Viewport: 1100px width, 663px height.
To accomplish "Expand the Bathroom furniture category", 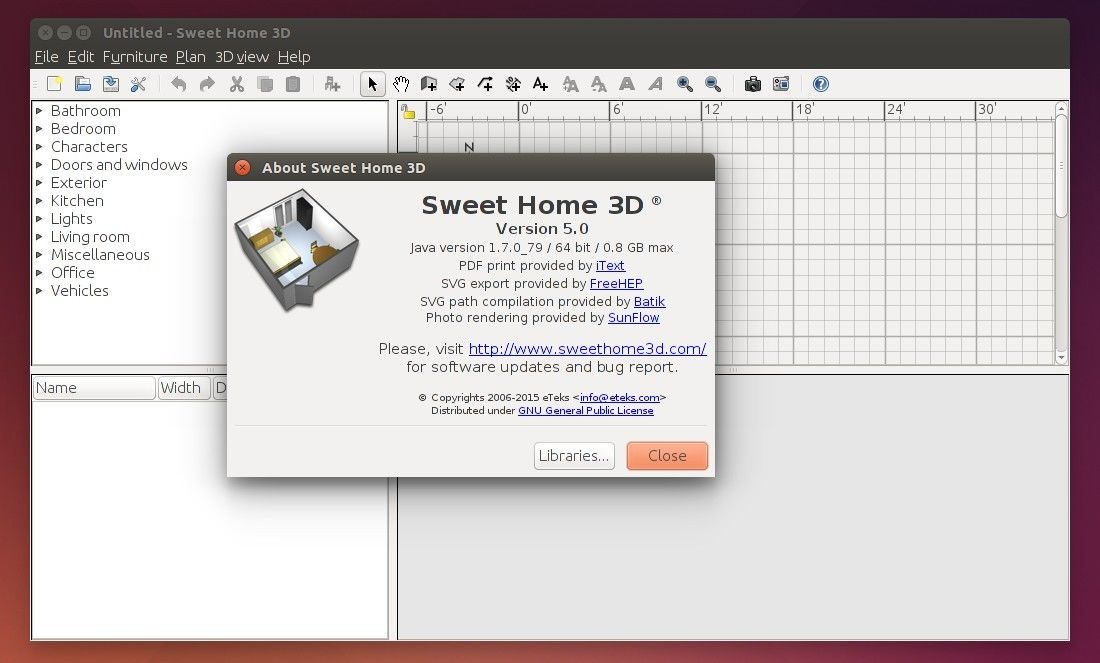I will coord(39,110).
